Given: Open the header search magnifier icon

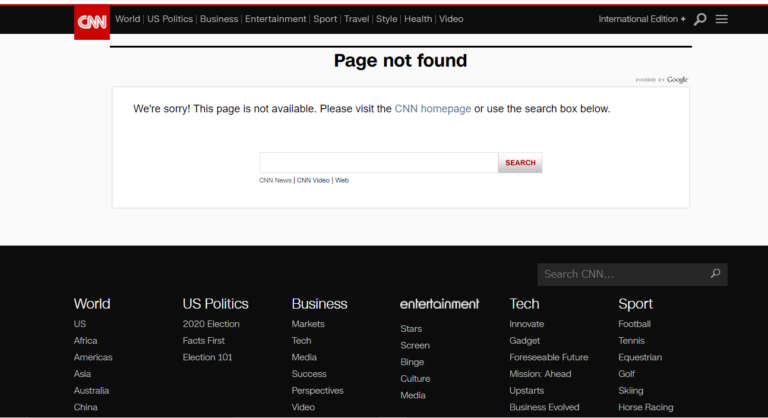Looking at the screenshot, I should (700, 19).
